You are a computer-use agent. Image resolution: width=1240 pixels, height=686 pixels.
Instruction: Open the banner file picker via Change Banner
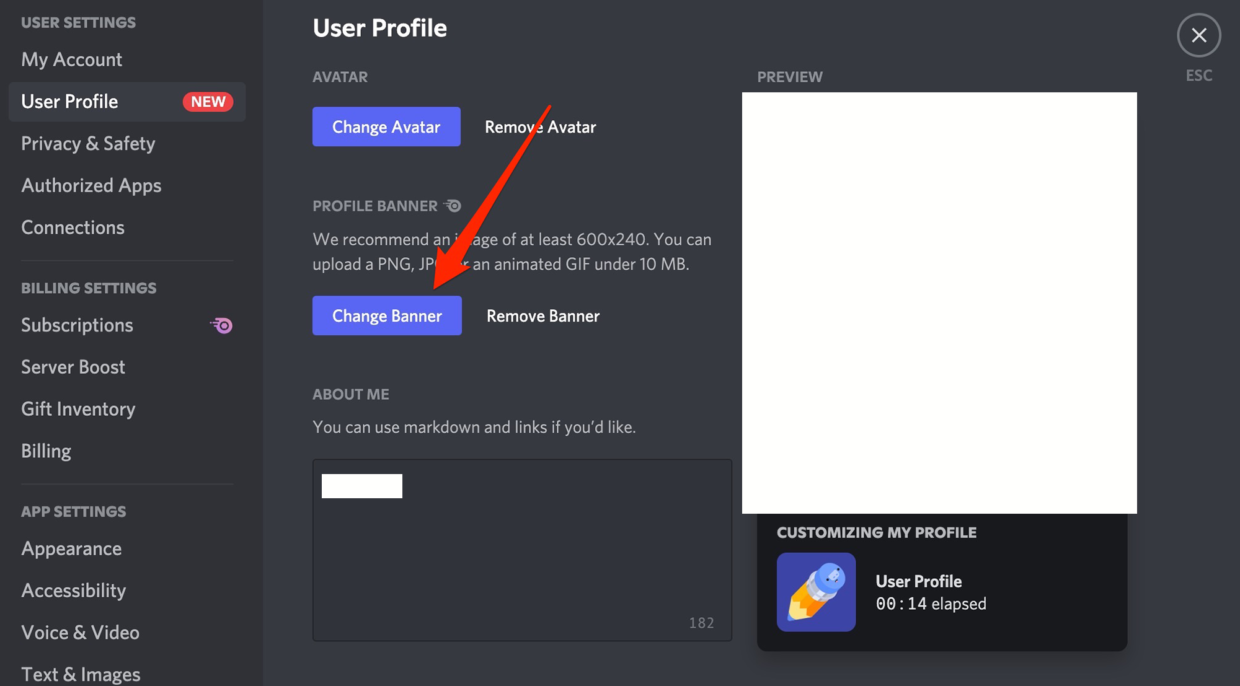(x=387, y=315)
